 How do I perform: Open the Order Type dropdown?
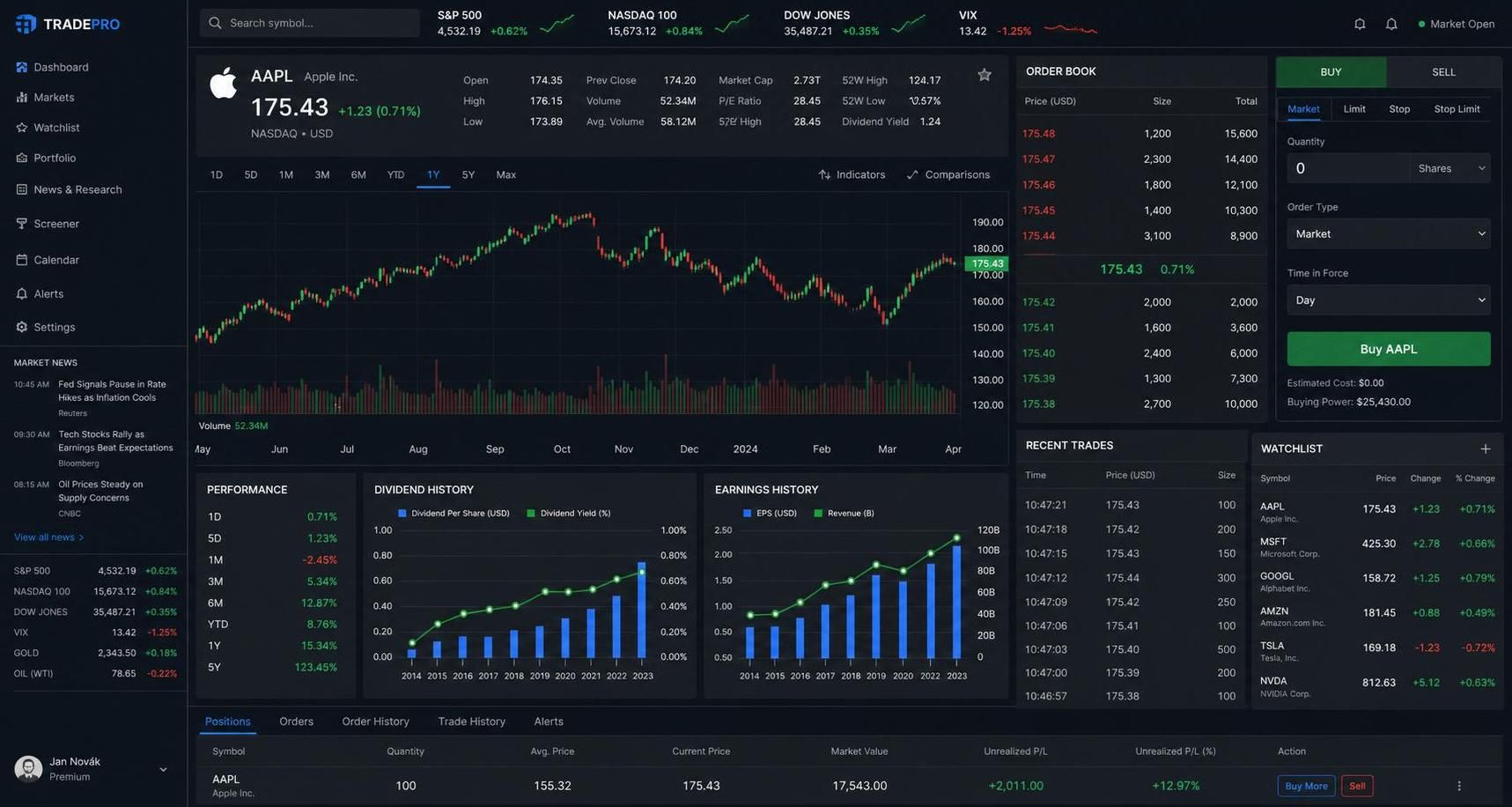(x=1389, y=233)
